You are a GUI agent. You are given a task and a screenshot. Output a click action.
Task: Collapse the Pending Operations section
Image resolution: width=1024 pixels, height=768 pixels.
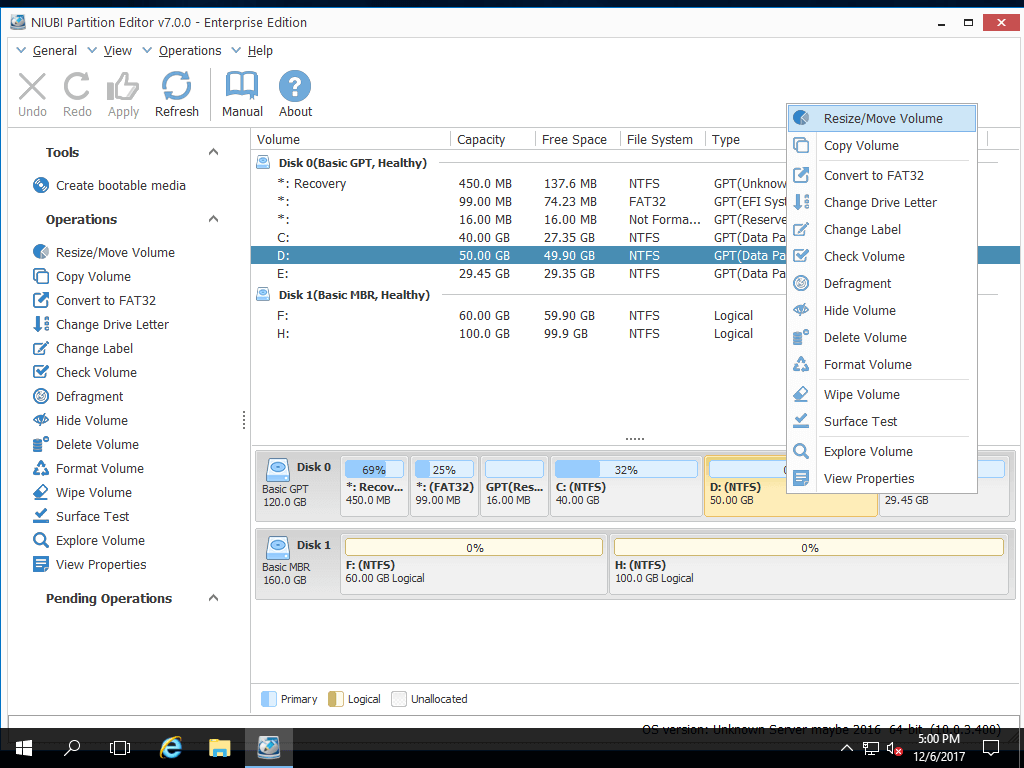pyautogui.click(x=213, y=598)
